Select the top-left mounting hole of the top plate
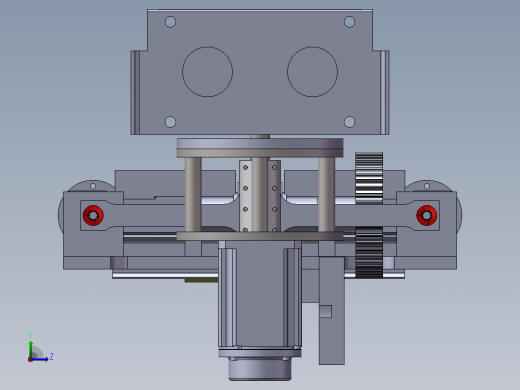Viewport: 520px width, 390px height. click(170, 22)
